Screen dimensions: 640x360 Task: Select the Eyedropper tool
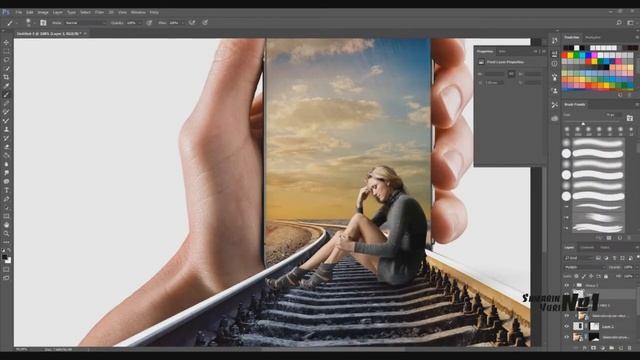click(6, 86)
